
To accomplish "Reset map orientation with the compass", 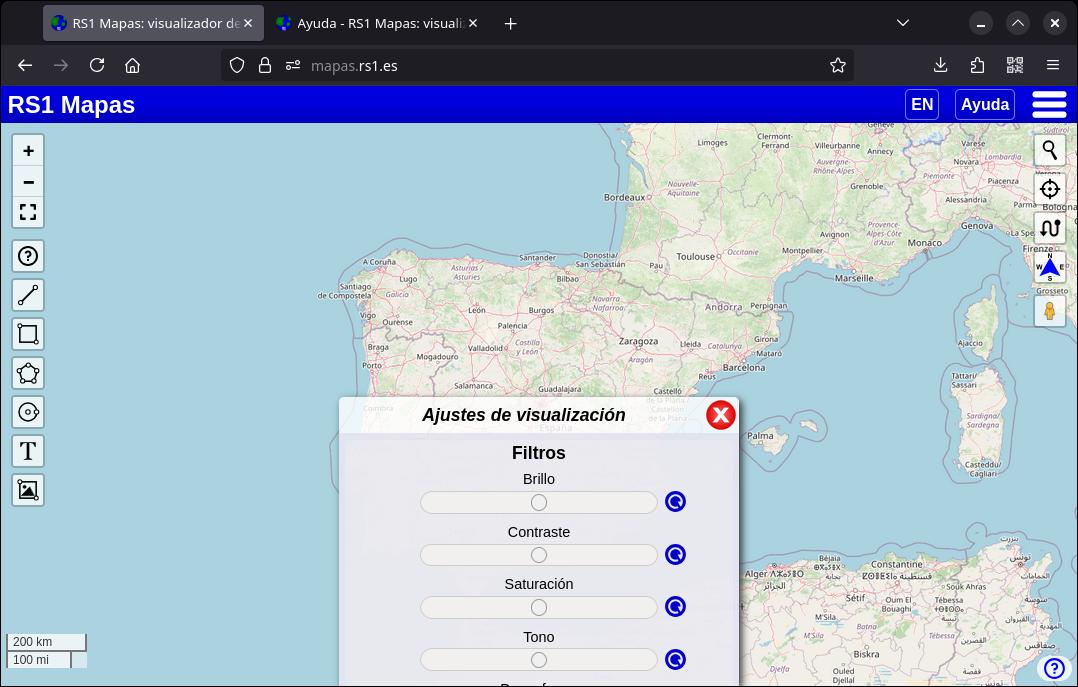I will coord(1050,267).
